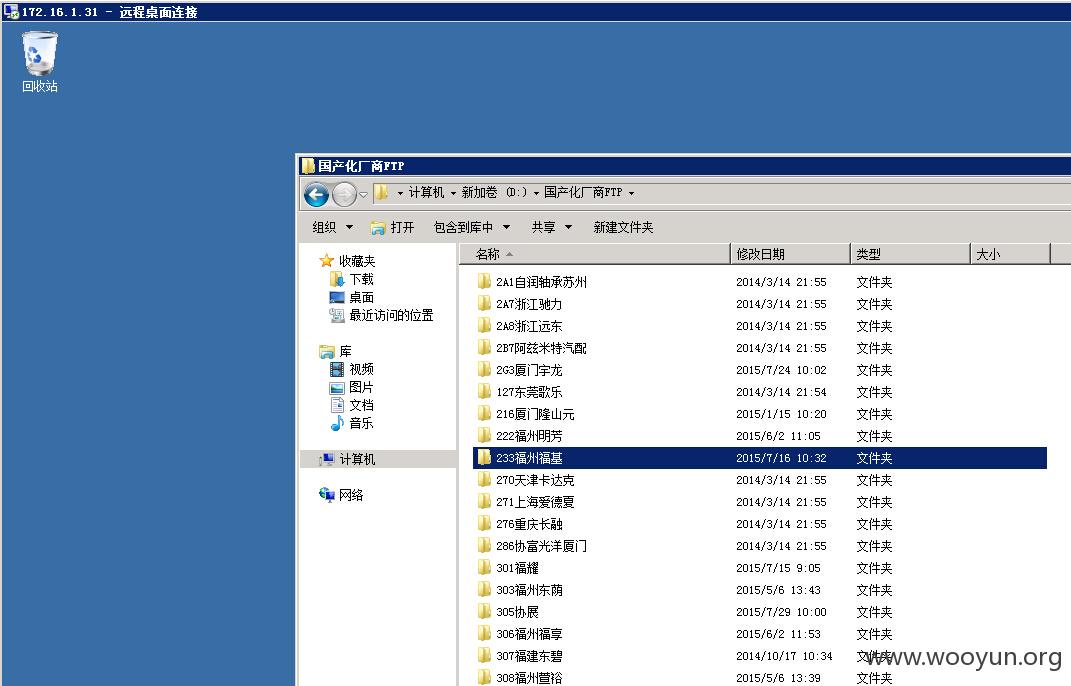Image resolution: width=1071 pixels, height=686 pixels.
Task: Select 桌面 in favorites list
Action: tap(352, 297)
